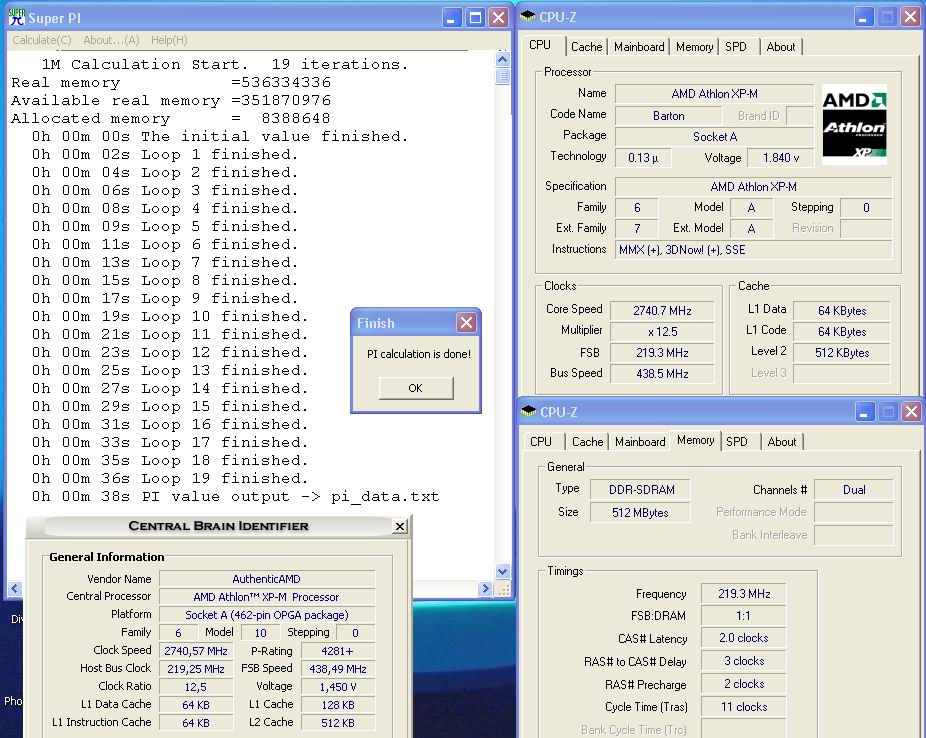This screenshot has height=738, width=926.
Task: Select CPU tab in bottom CPU-Z window
Action: (541, 442)
